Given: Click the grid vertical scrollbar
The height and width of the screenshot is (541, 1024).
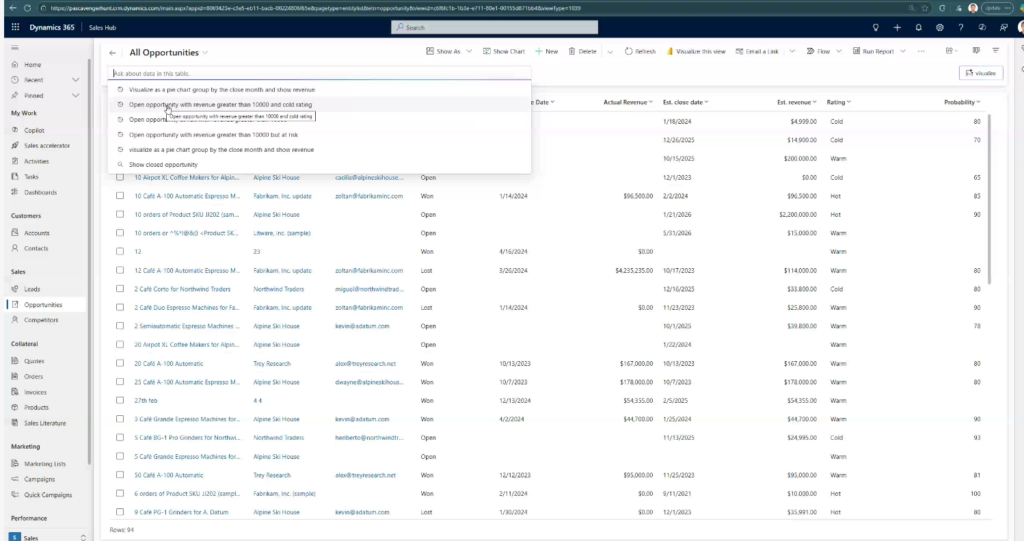Looking at the screenshot, I should 989,199.
